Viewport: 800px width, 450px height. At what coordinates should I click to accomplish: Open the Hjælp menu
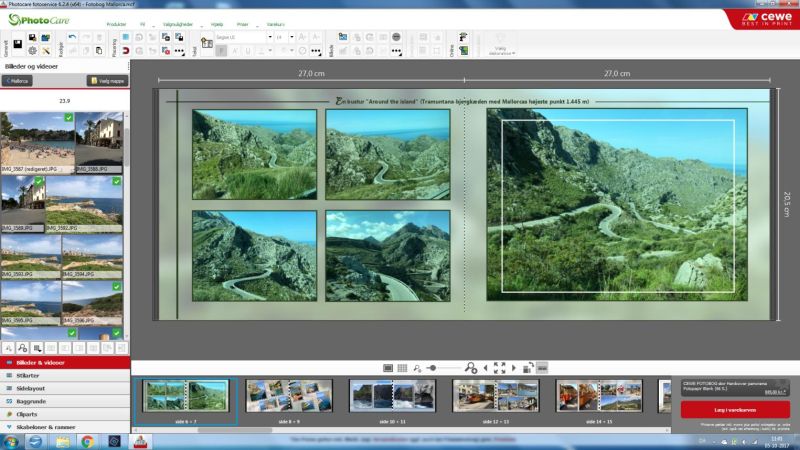[216, 21]
